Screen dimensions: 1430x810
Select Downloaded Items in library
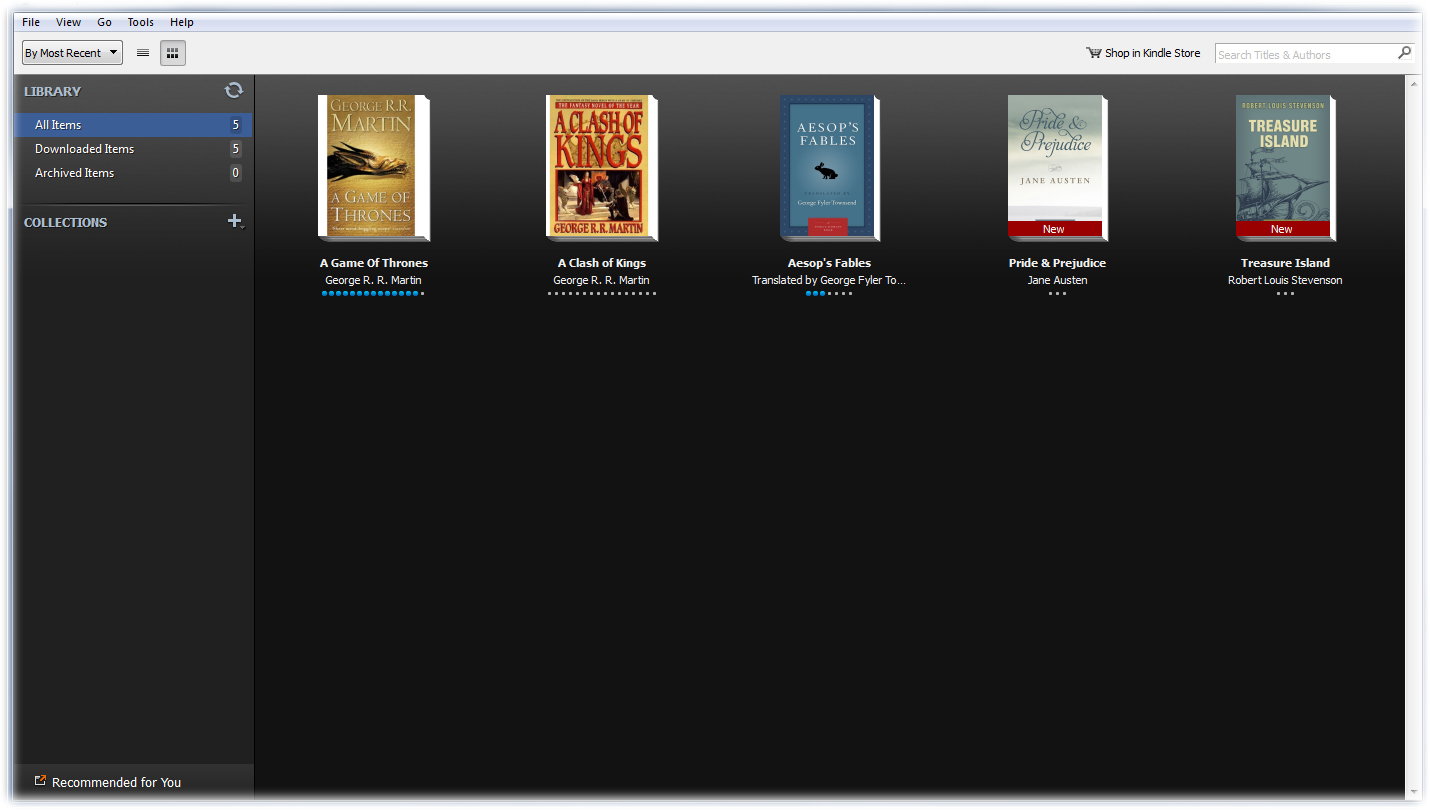(133, 149)
